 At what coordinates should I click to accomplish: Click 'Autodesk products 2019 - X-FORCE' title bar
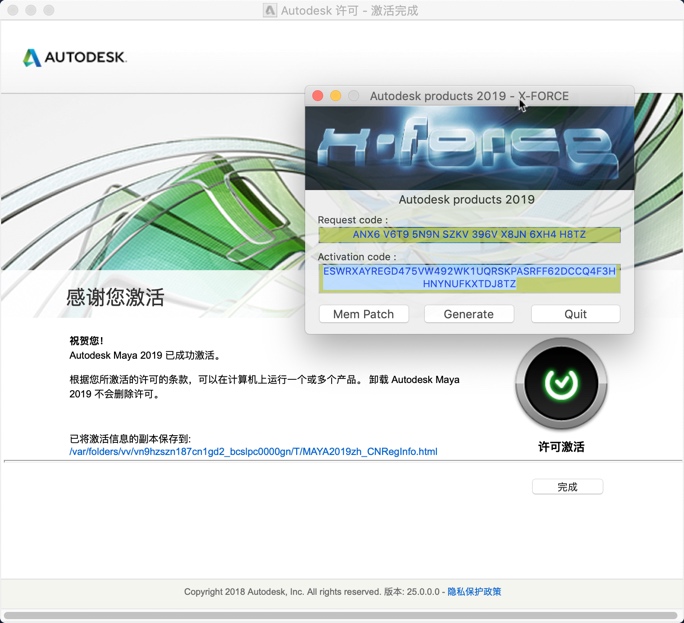[x=469, y=96]
